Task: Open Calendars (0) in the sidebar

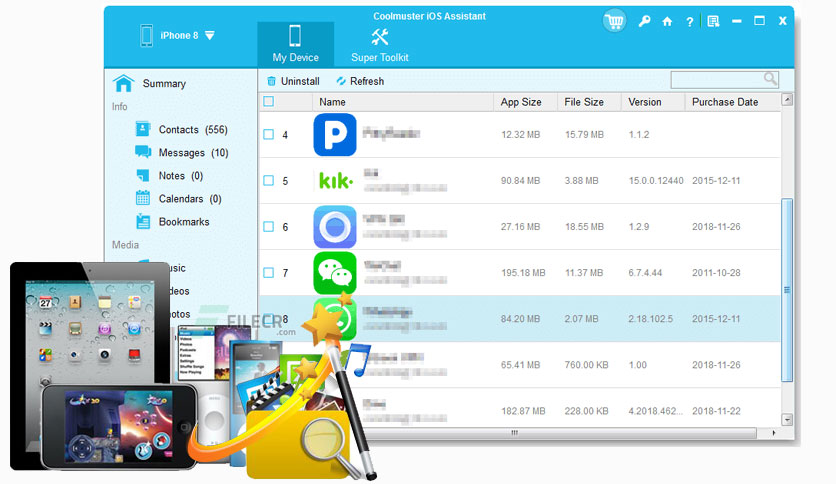Action: [x=190, y=199]
